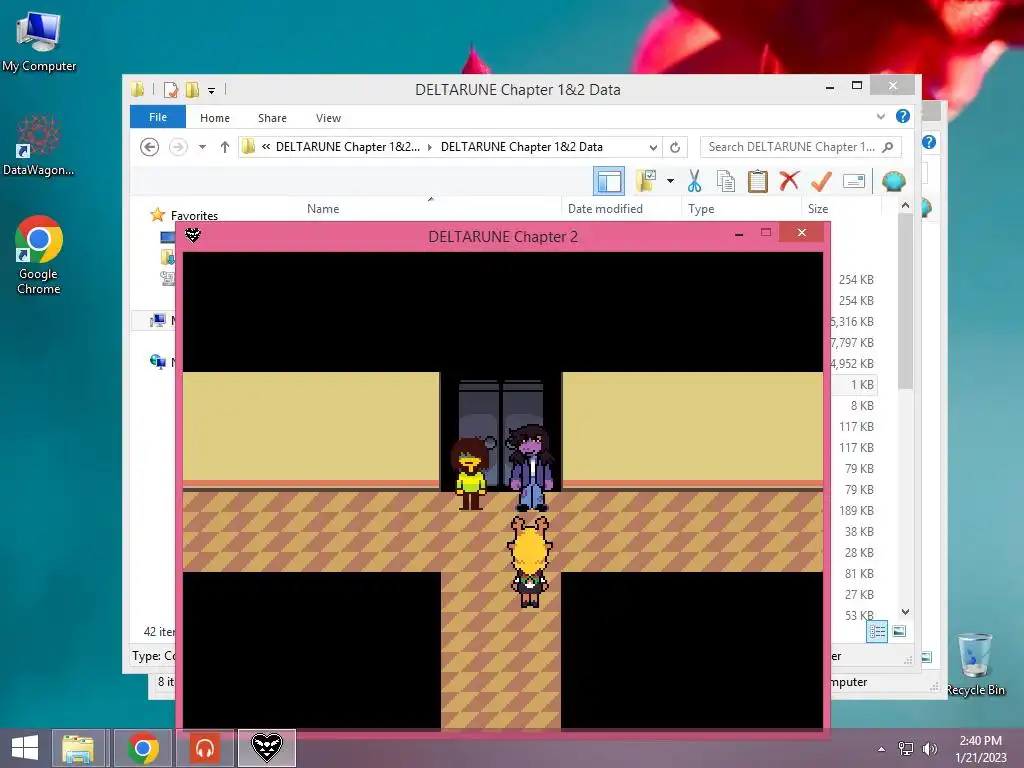Open Customize Quick Access Toolbar dropdown
Screen dimensions: 1024x768
212,91
